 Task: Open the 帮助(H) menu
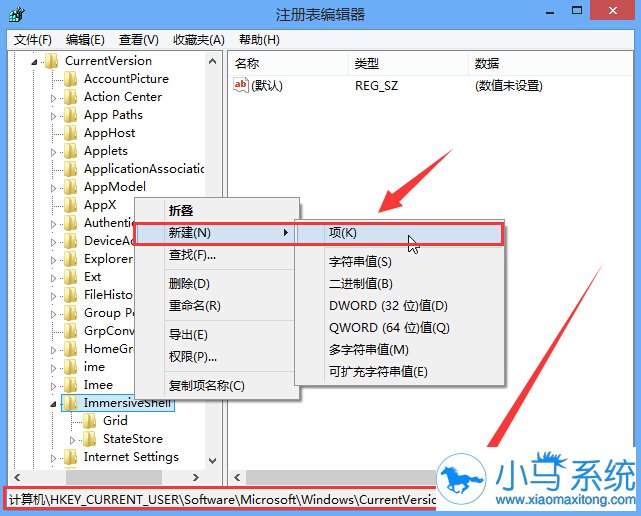pyautogui.click(x=259, y=40)
